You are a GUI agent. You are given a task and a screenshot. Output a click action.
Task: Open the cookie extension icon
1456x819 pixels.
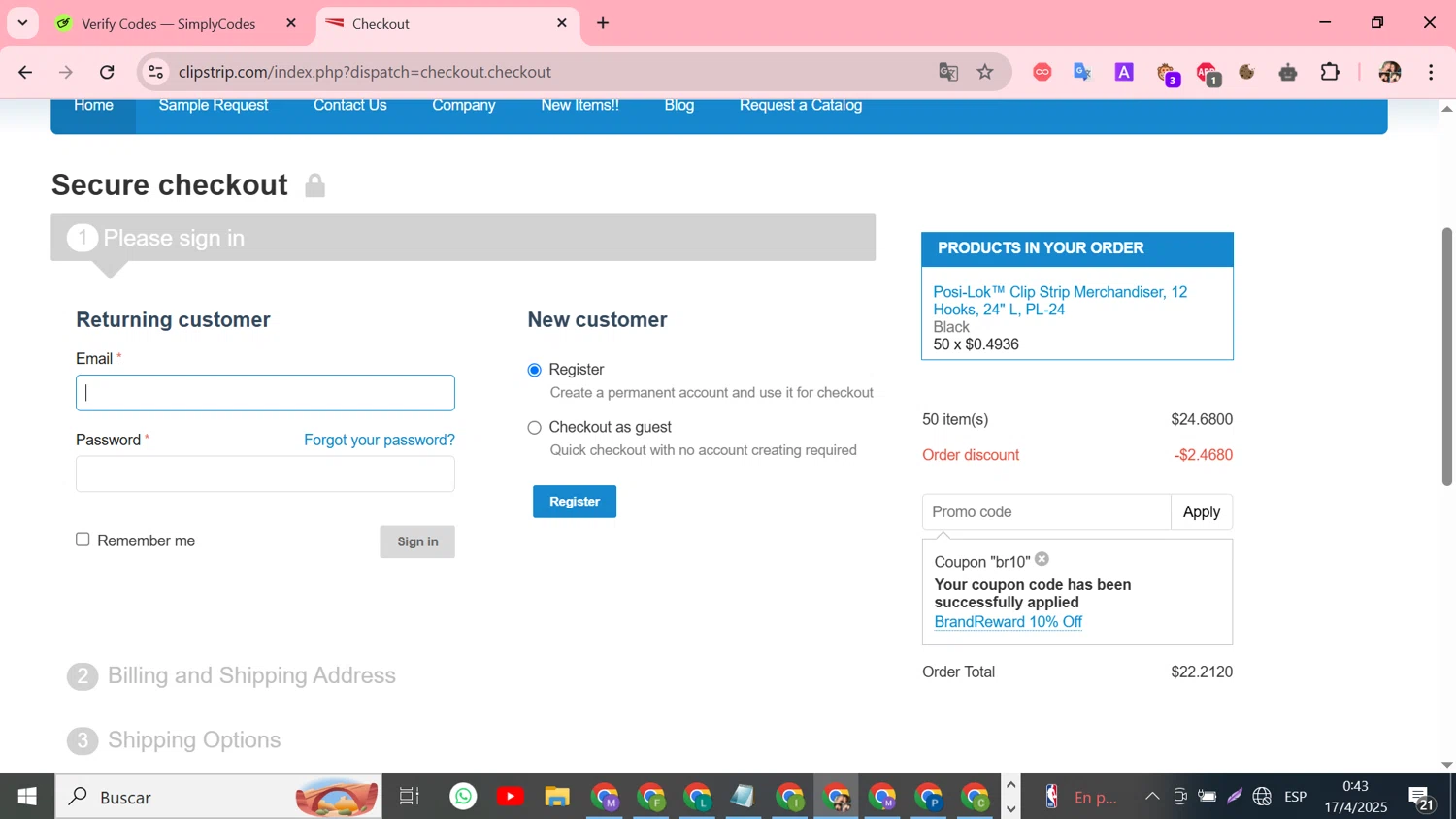[x=1247, y=72]
